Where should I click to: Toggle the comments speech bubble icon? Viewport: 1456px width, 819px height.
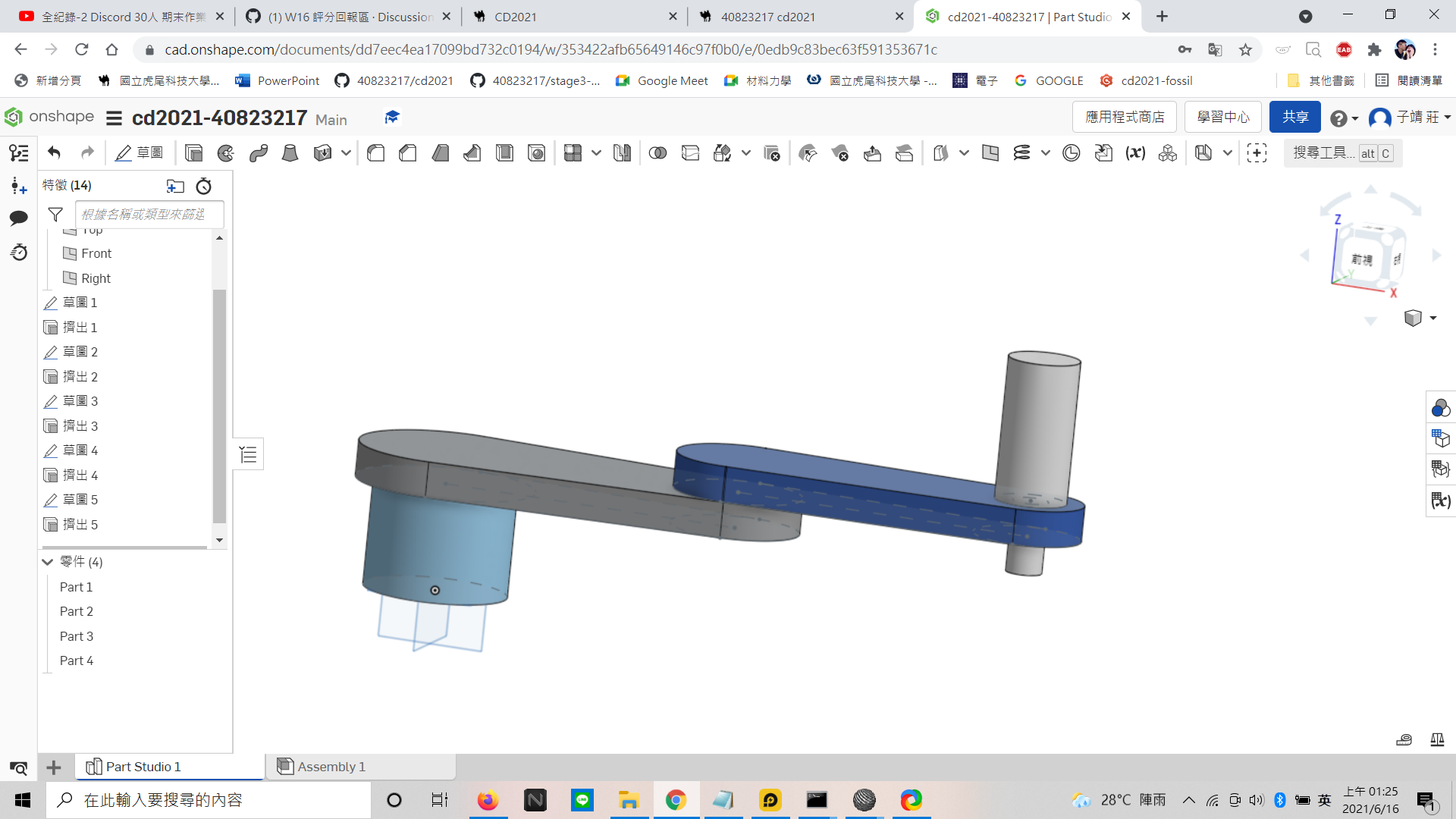click(19, 218)
